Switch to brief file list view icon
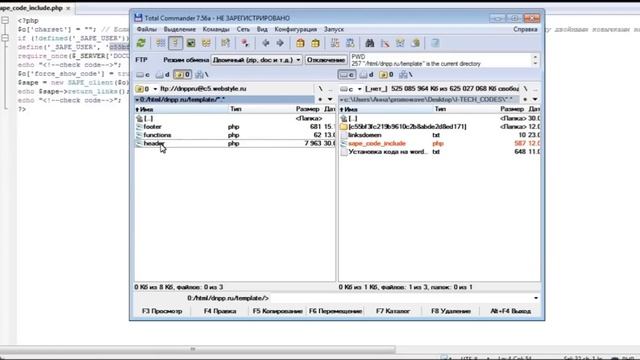Screen dimensions: 640x360 [x=160, y=43]
